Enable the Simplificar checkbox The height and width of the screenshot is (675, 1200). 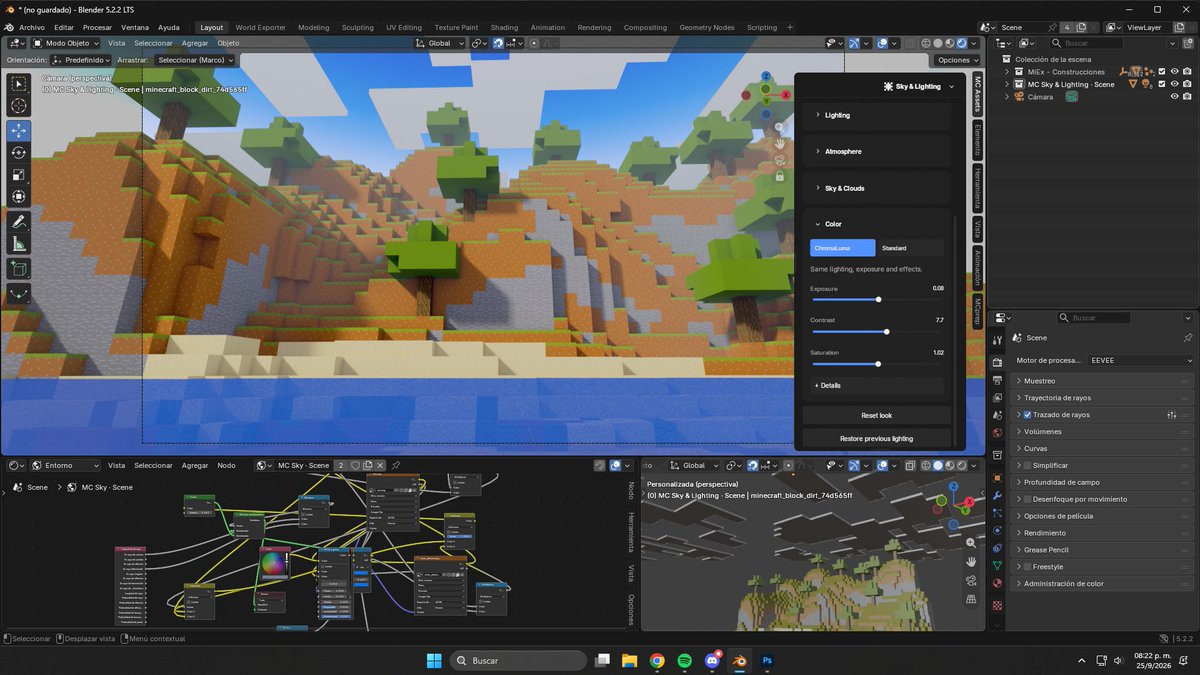tap(1027, 465)
